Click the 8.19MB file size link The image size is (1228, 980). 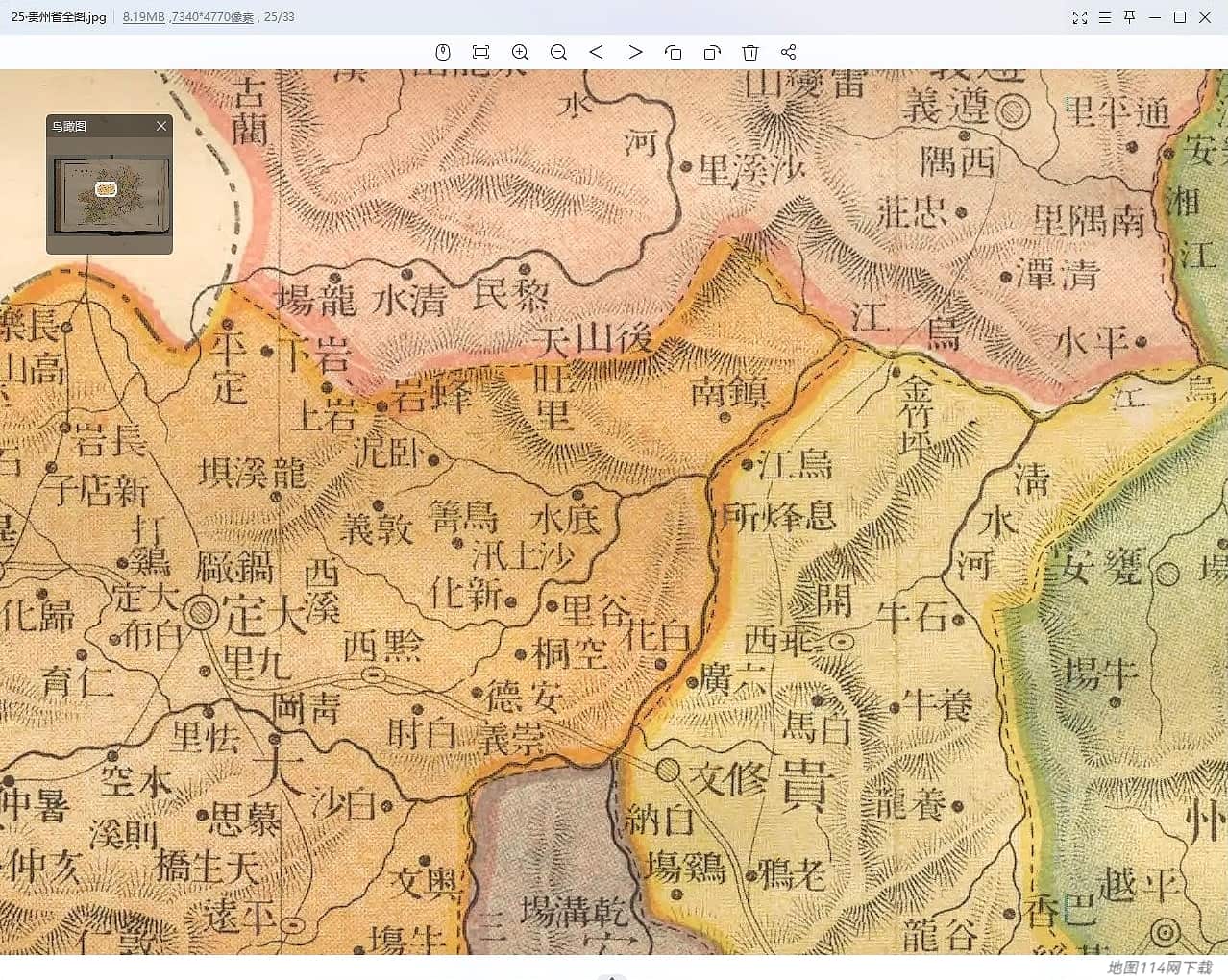(x=143, y=17)
